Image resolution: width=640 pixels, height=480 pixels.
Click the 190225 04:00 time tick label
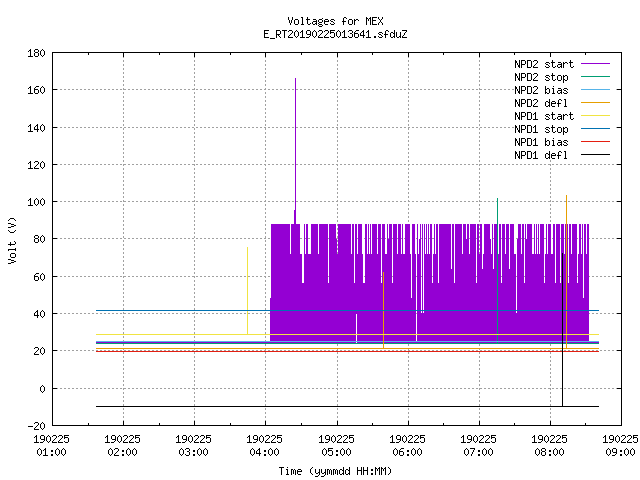click(x=264, y=446)
